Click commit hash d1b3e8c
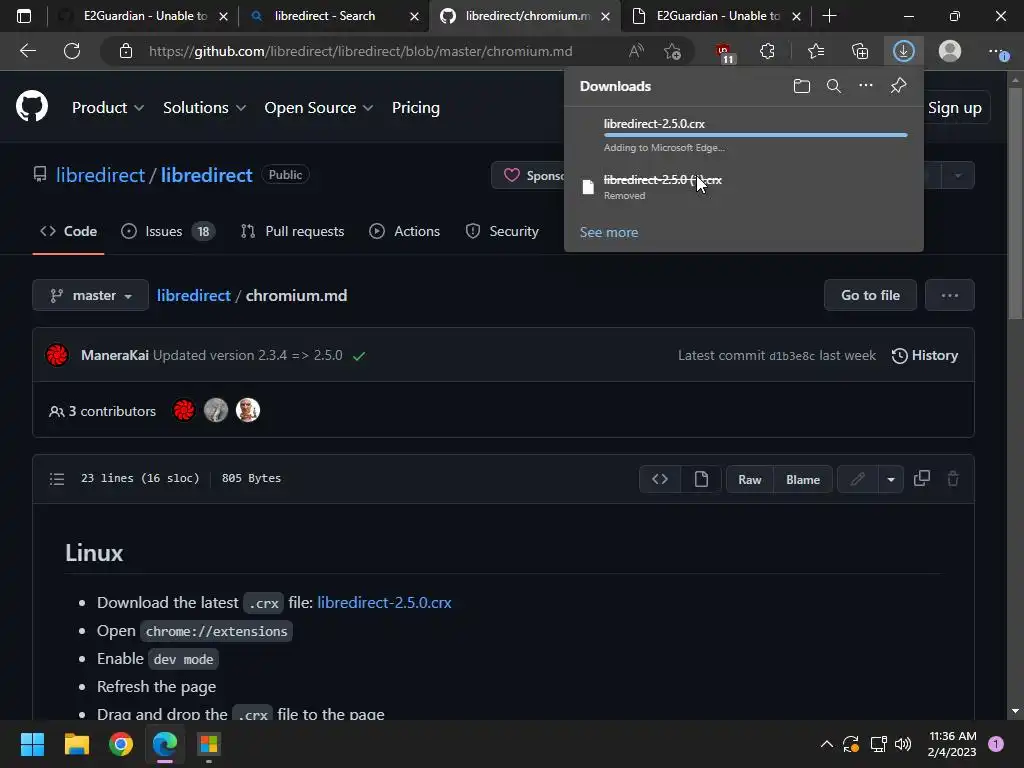 point(792,356)
